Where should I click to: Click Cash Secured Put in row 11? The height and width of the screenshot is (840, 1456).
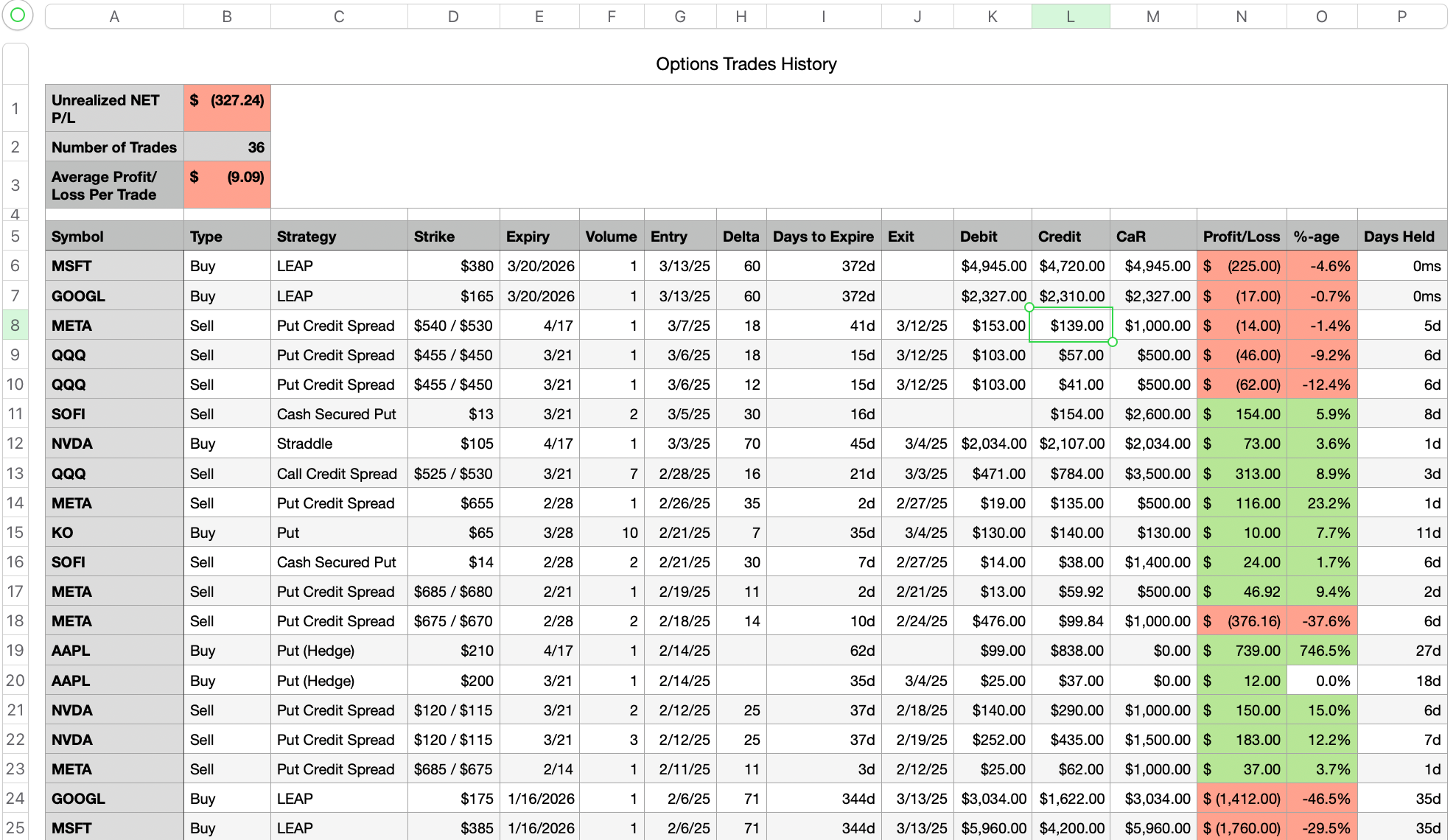point(339,414)
